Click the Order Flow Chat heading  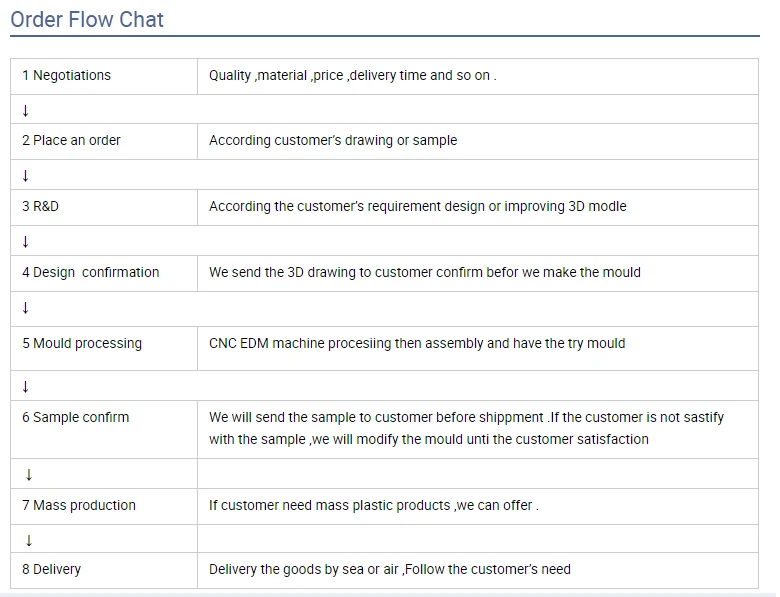click(x=87, y=20)
